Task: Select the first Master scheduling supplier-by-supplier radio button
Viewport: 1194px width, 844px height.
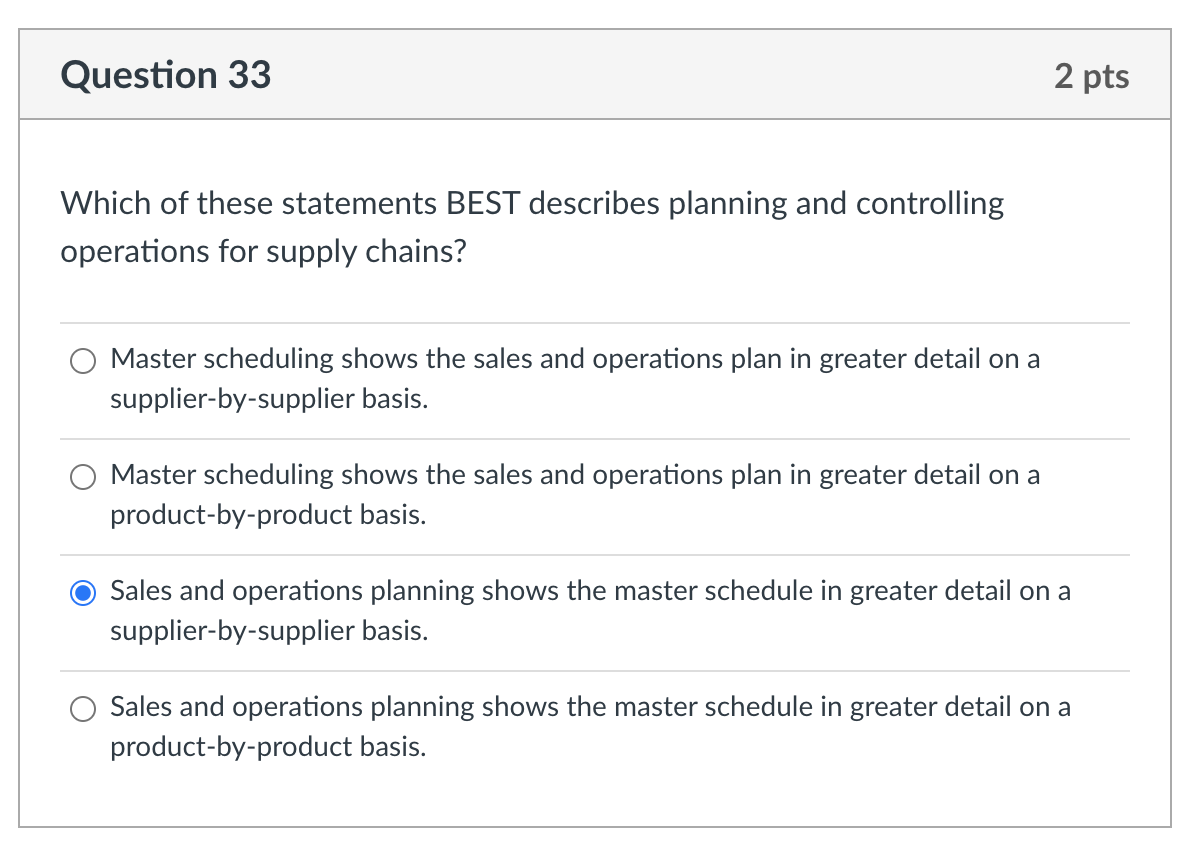Action: [x=83, y=361]
